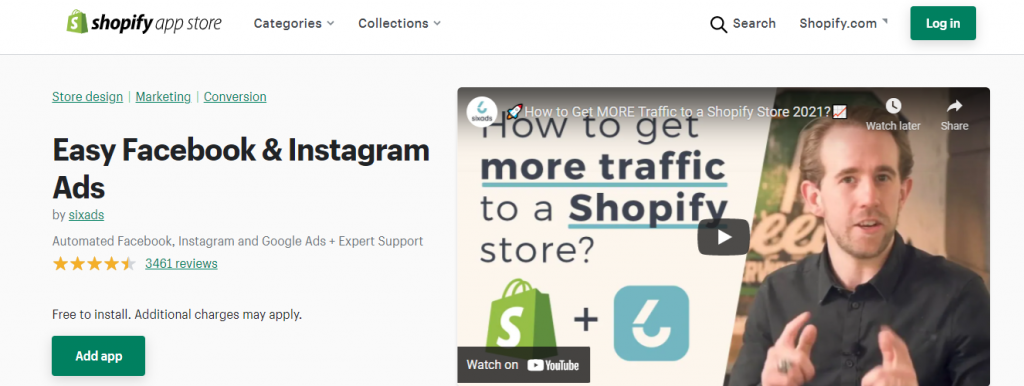
Task: Play the YouTube video
Action: (723, 237)
